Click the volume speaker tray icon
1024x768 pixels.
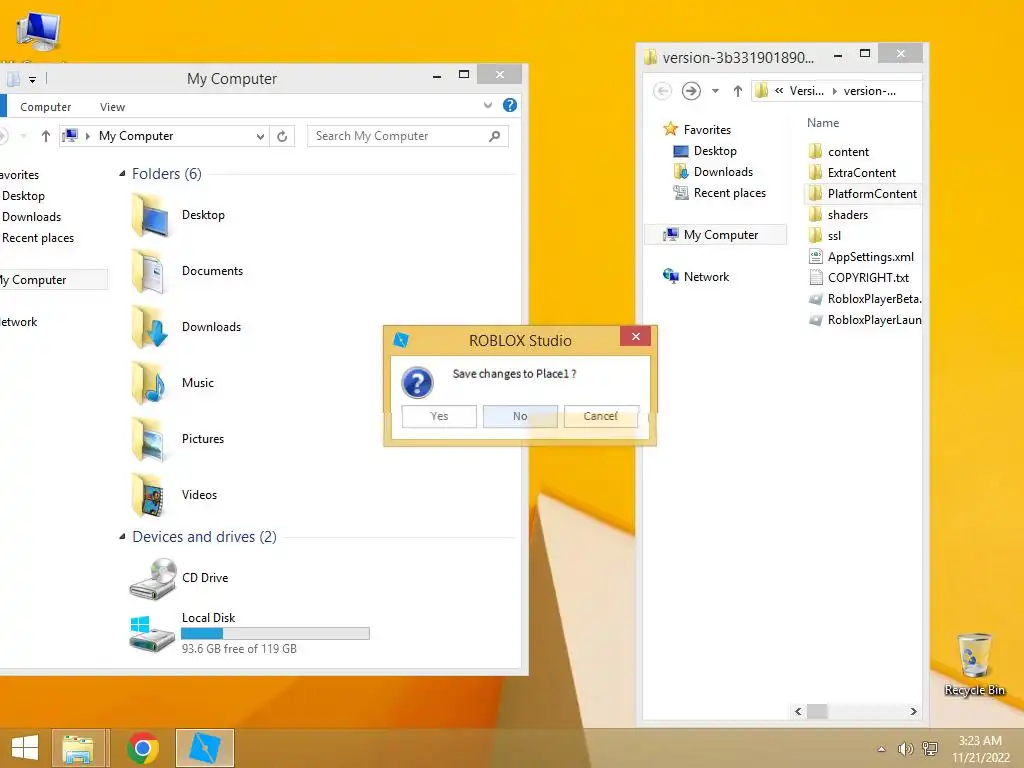(x=905, y=749)
